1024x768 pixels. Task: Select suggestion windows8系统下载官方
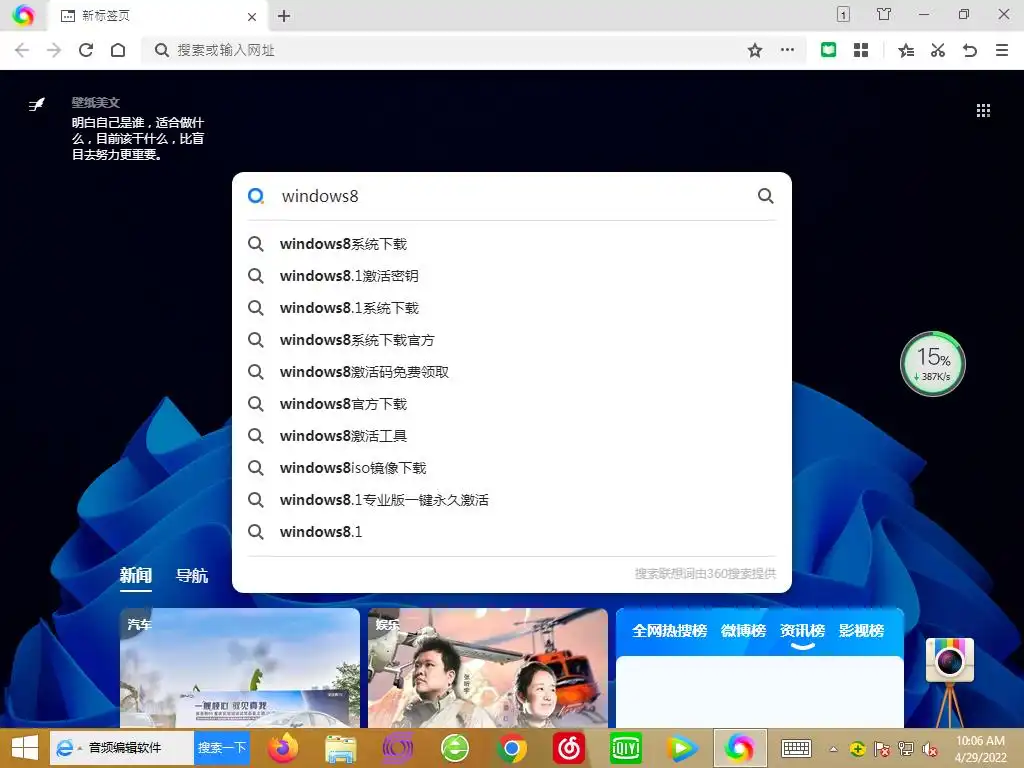tap(511, 340)
